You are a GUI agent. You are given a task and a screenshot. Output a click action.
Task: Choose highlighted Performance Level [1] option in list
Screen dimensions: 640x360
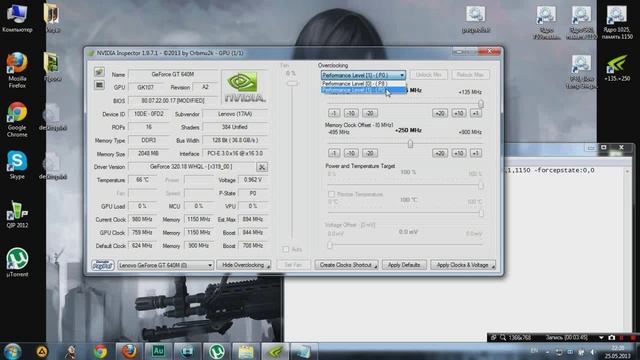click(363, 90)
